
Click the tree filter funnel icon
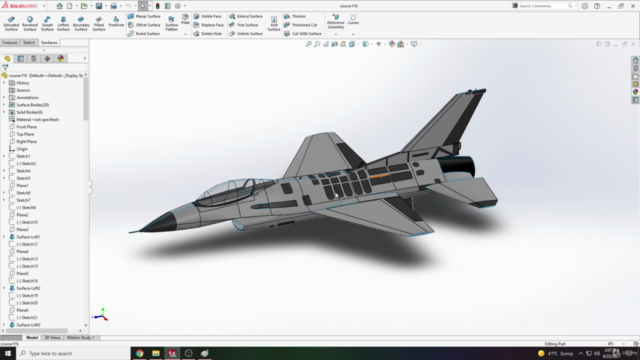click(x=5, y=67)
